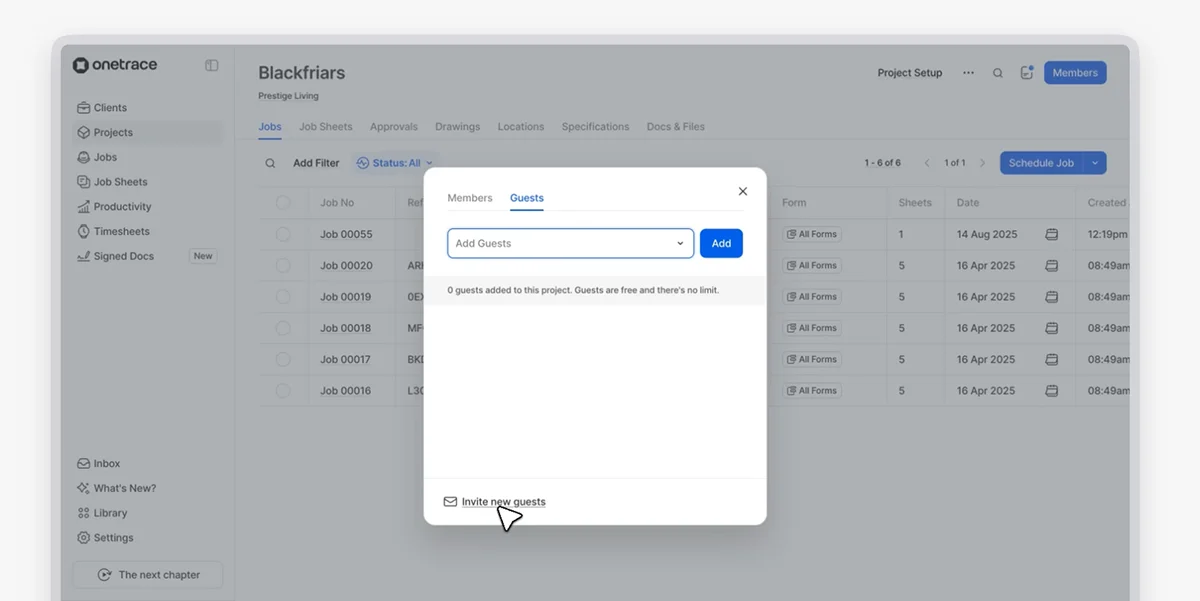
Task: Click The next chapter button
Action: pos(148,575)
